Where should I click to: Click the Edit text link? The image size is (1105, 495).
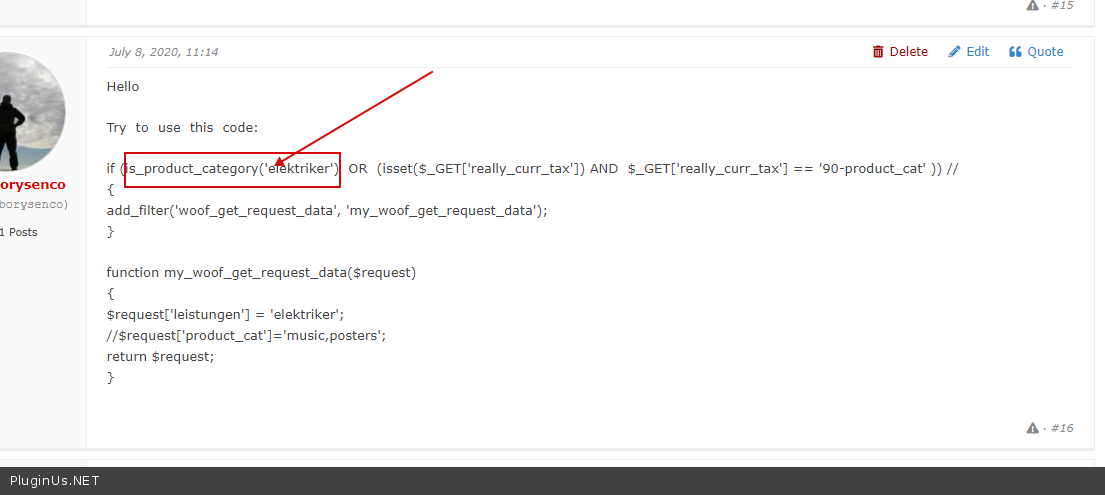(x=977, y=52)
